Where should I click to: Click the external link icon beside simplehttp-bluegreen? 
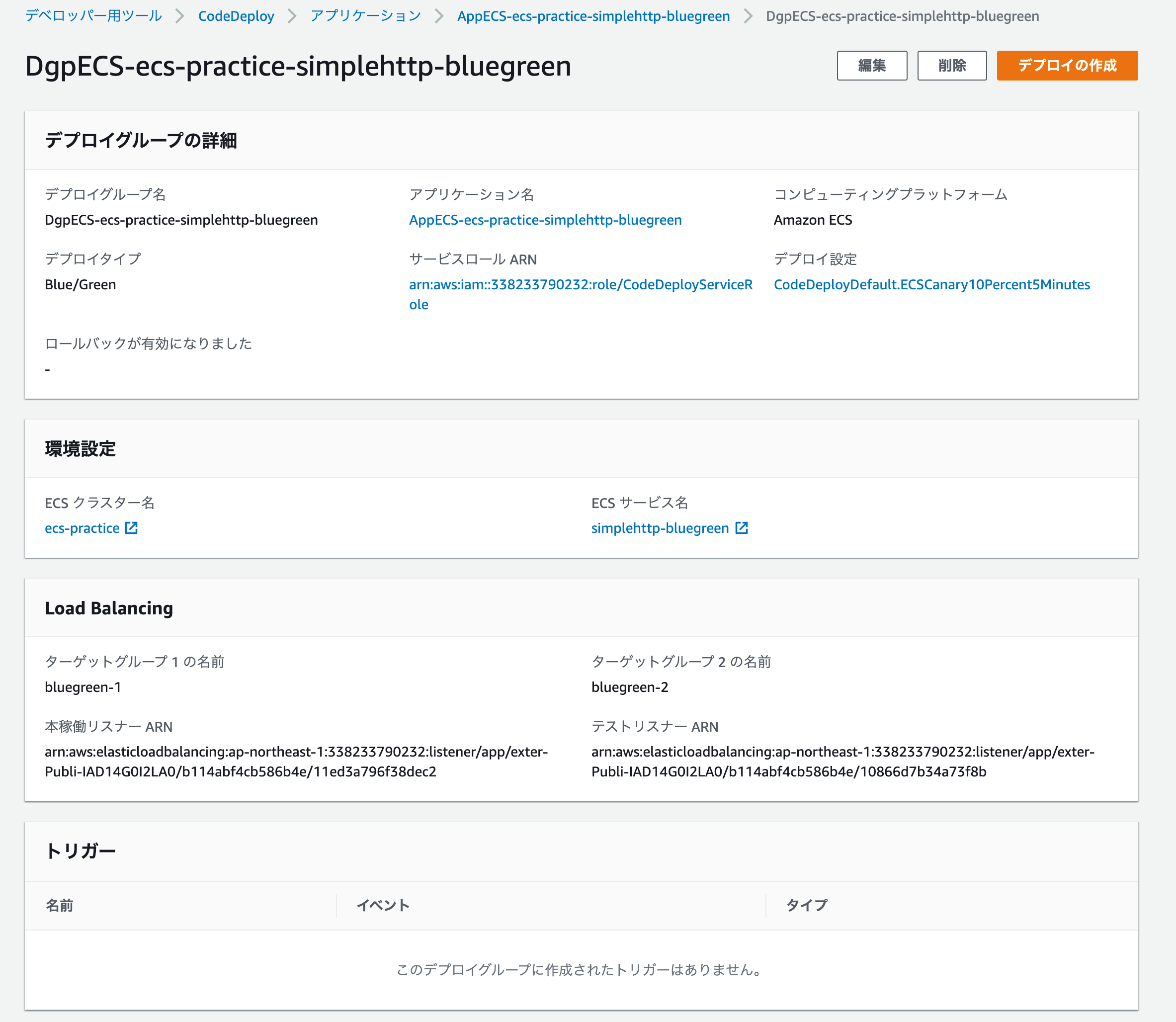(742, 527)
